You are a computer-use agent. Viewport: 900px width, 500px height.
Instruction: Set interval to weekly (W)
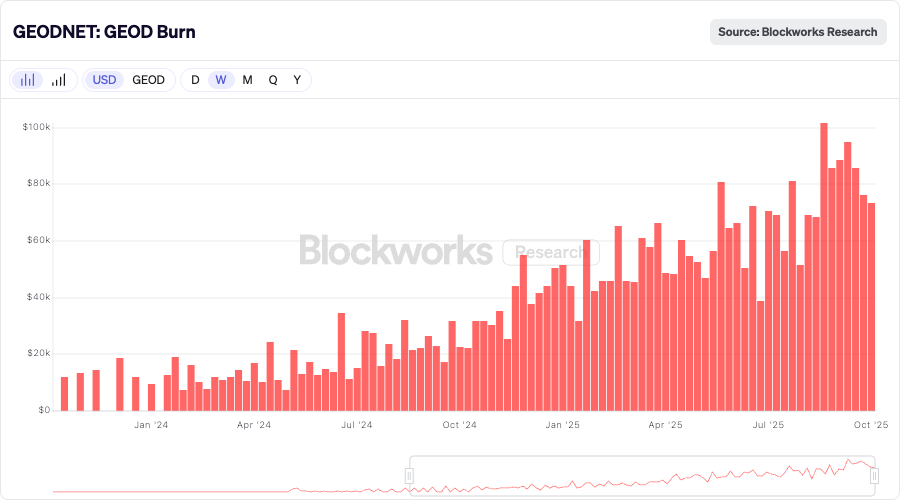(221, 80)
